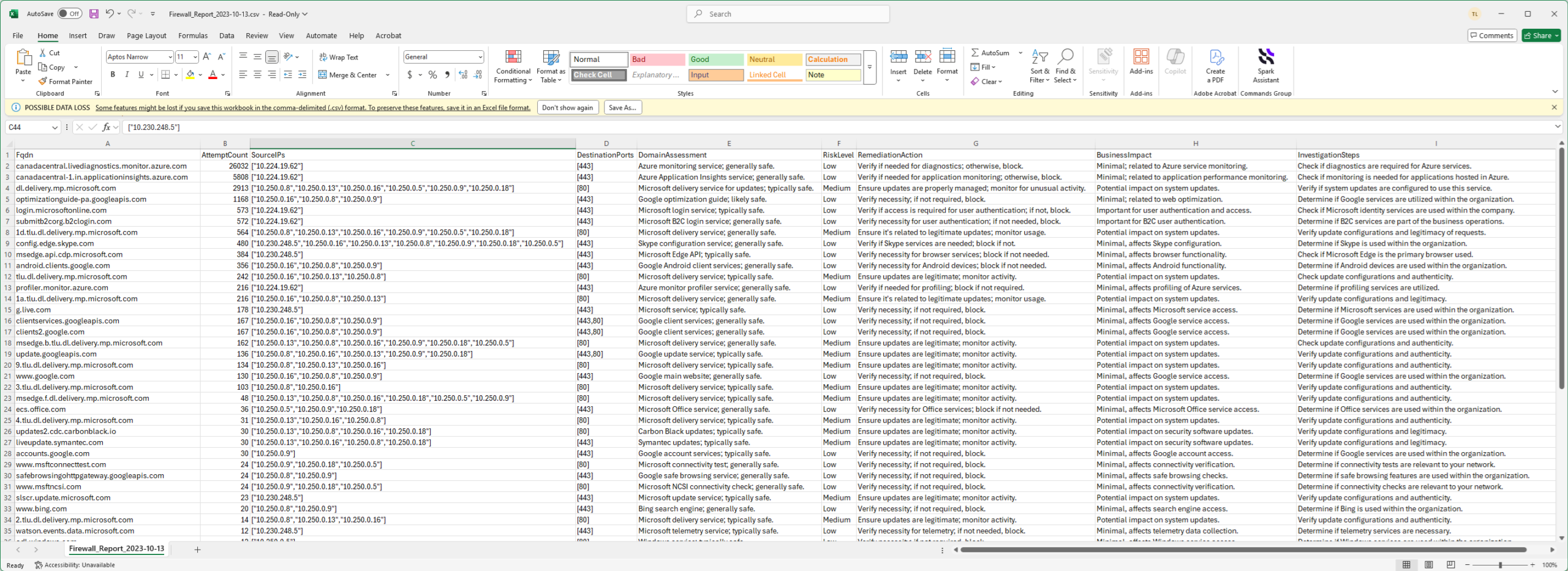Click the Save As... button in warning bar
Screen dimensions: 1568x571
[622, 108]
